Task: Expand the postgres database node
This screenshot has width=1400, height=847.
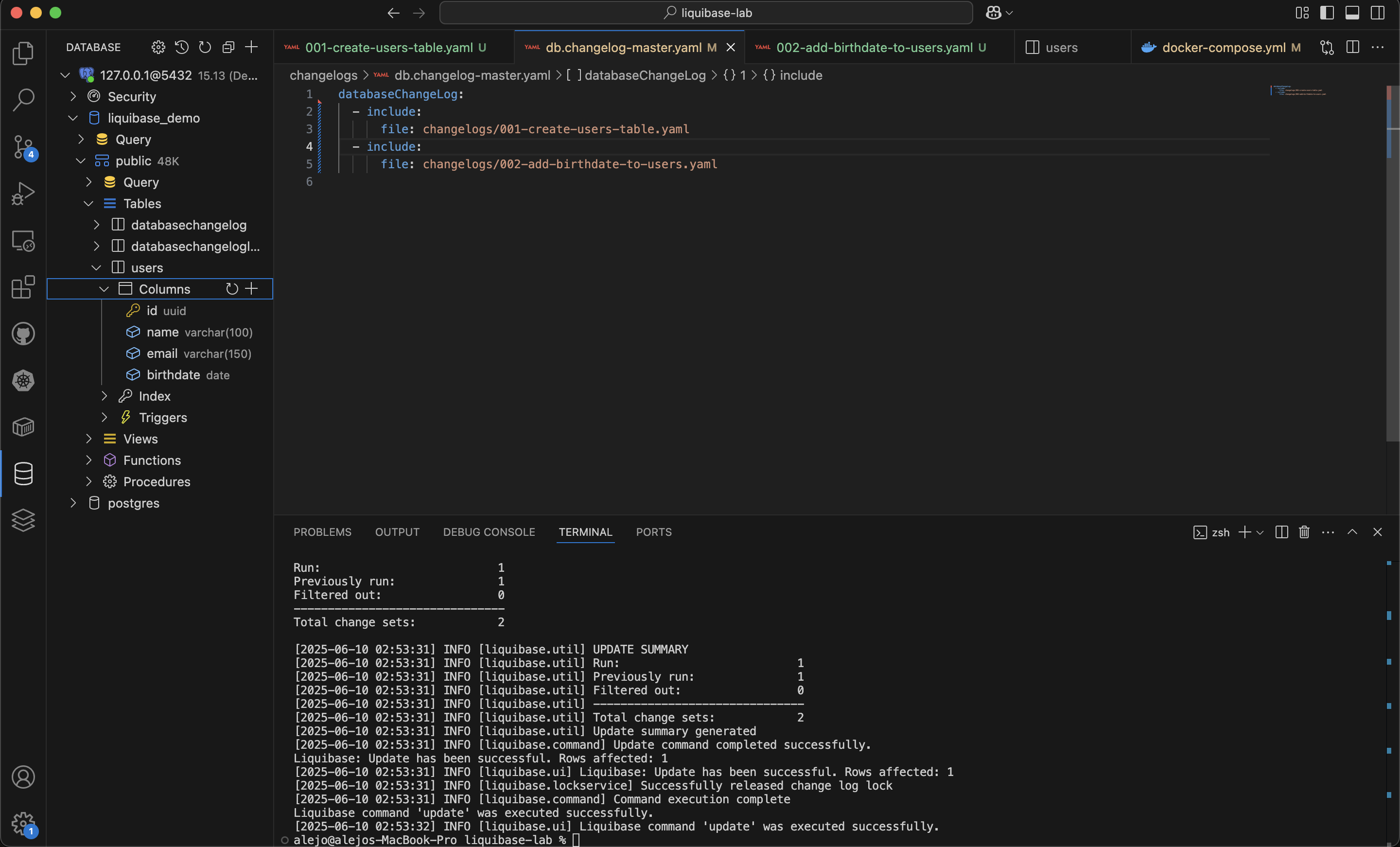Action: [73, 503]
